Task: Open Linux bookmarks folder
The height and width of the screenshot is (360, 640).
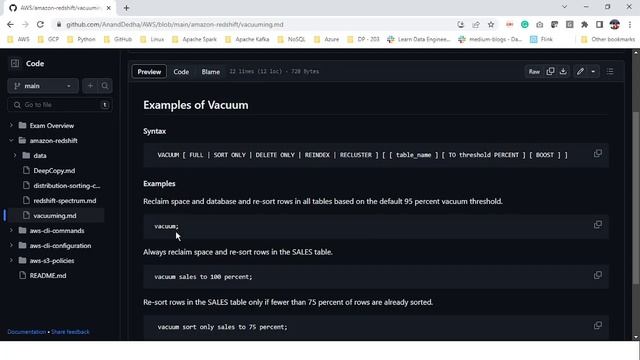Action: pyautogui.click(x=151, y=39)
